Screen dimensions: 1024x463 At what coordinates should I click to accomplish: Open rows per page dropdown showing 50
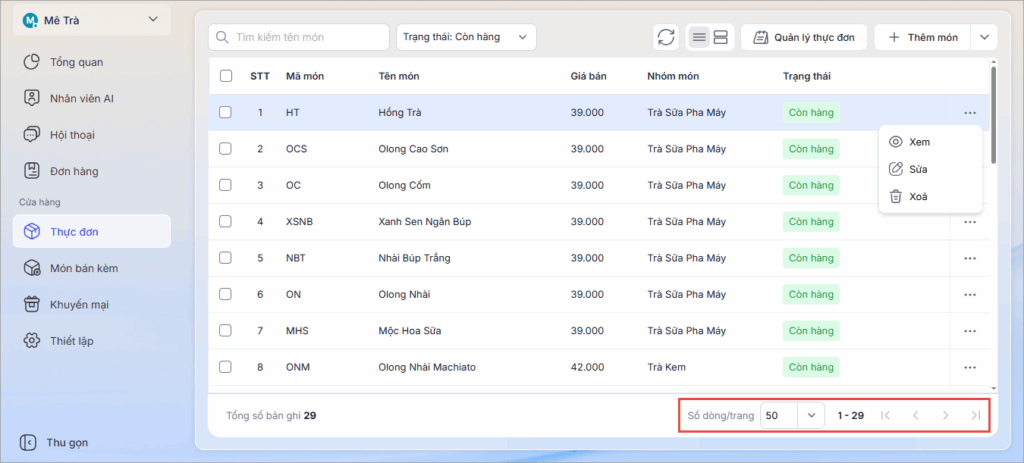pos(791,415)
